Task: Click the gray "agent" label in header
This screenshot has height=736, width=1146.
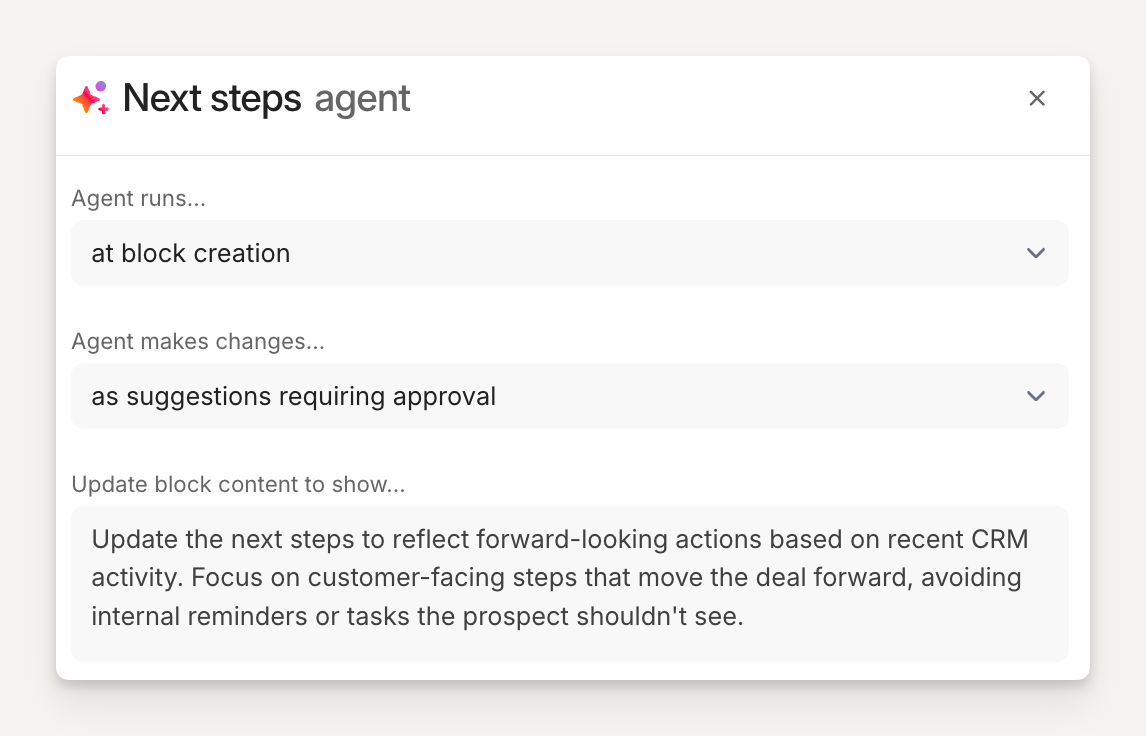Action: click(362, 98)
